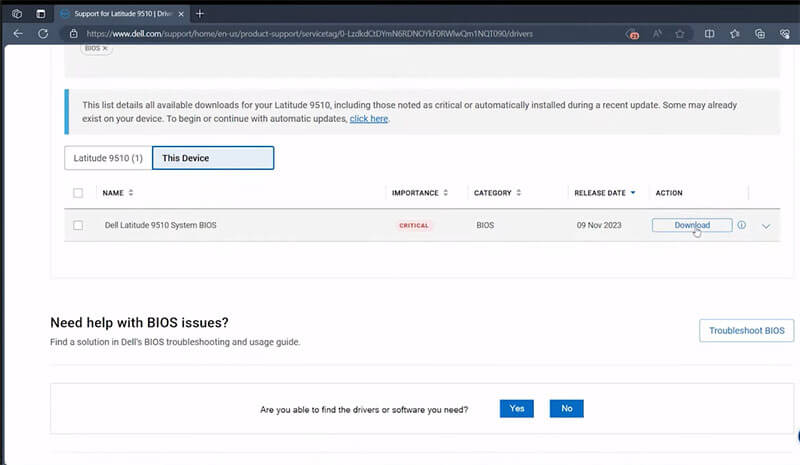Select the This Device tab
This screenshot has height=465, width=800.
(x=213, y=158)
